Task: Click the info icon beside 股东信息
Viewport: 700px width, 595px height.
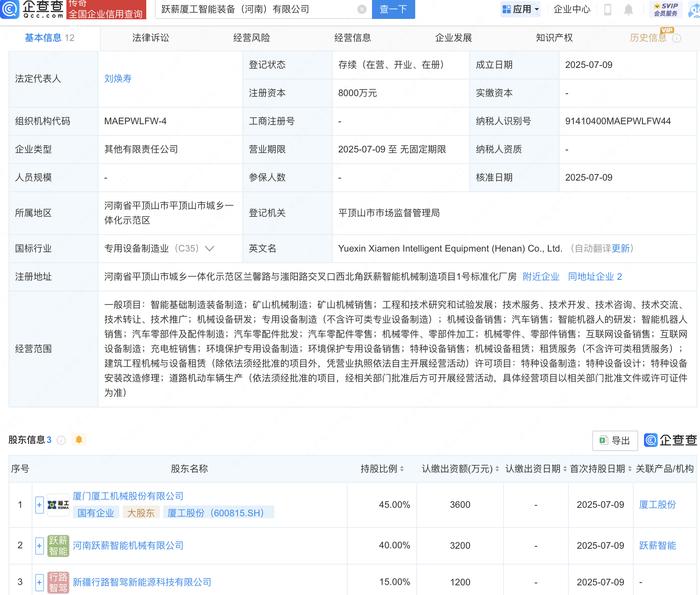Action: click(61, 440)
